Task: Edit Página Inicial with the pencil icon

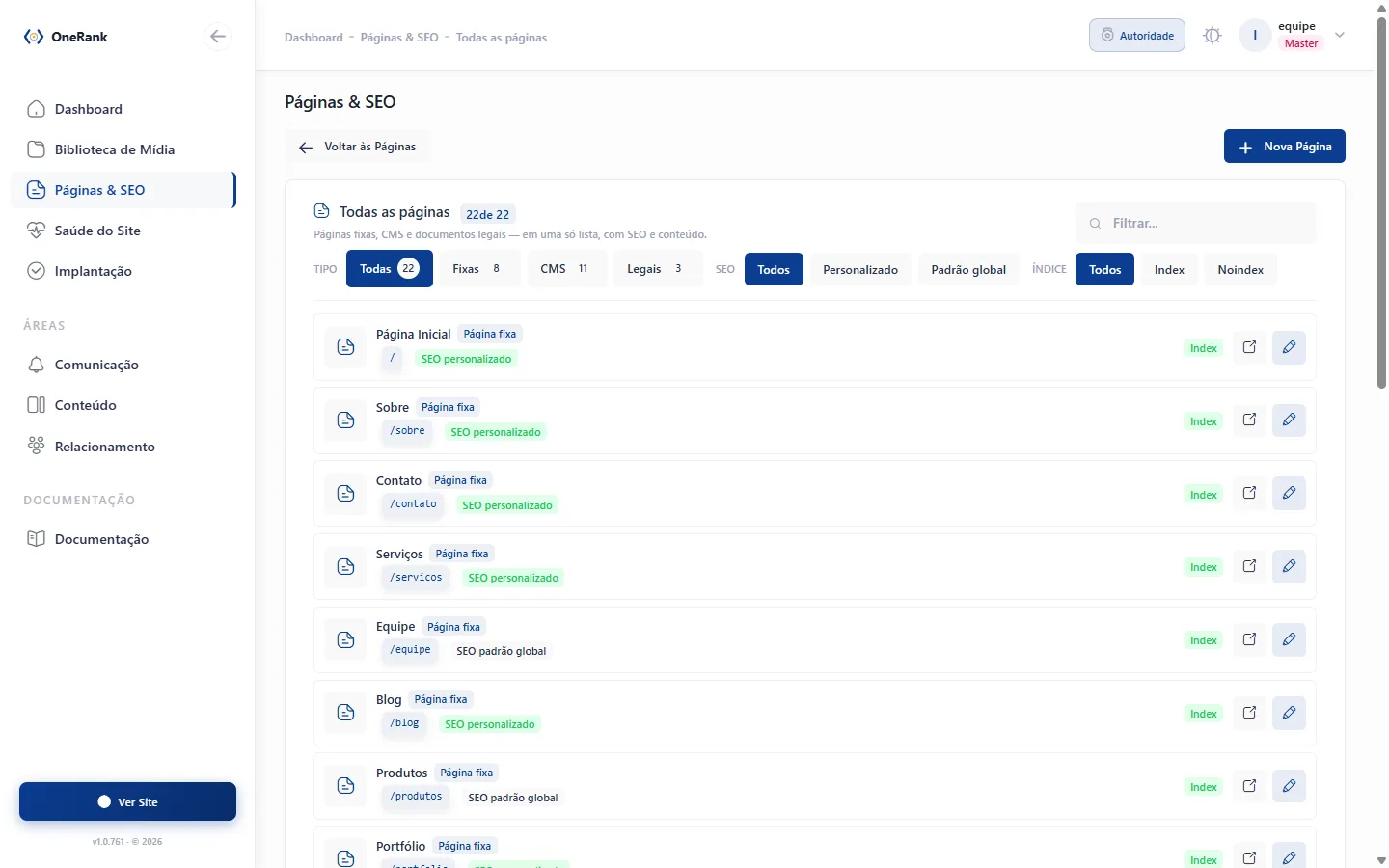Action: coord(1289,347)
